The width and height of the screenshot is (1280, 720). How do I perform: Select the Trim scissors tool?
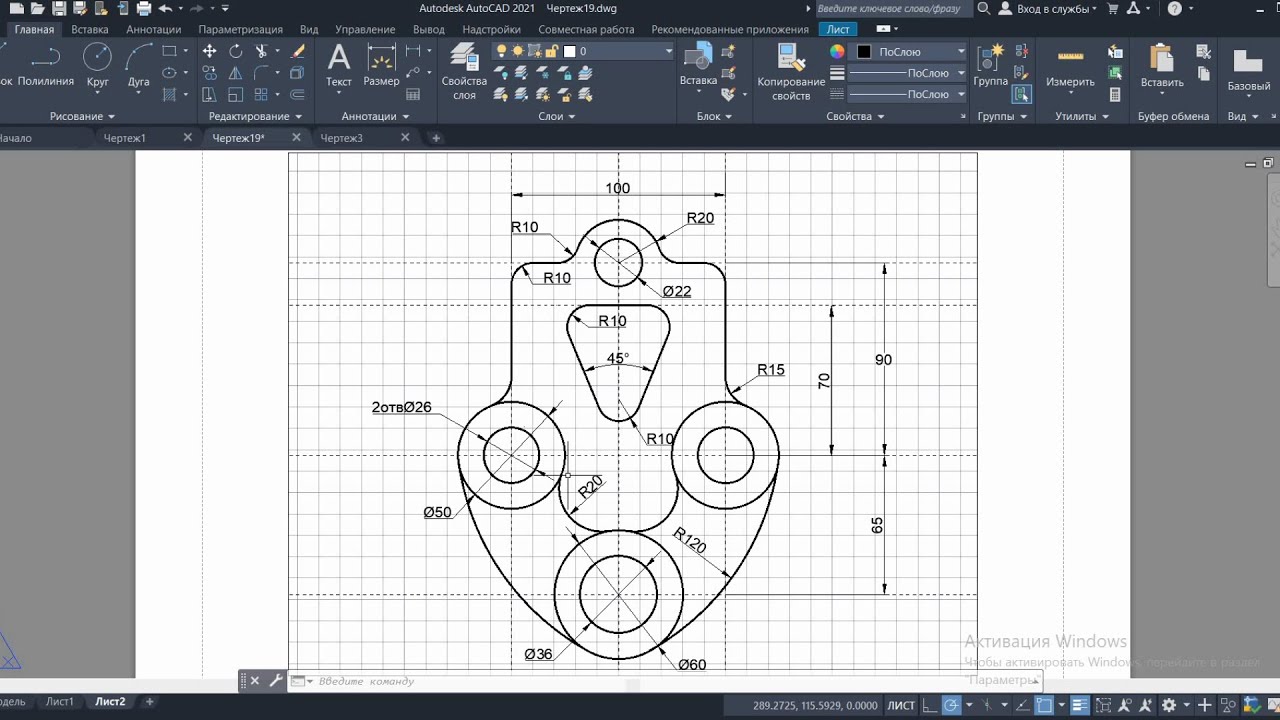(x=262, y=51)
